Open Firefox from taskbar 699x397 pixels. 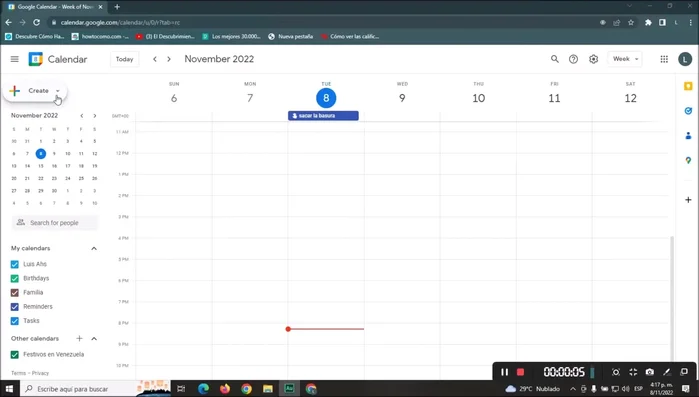(x=225, y=389)
